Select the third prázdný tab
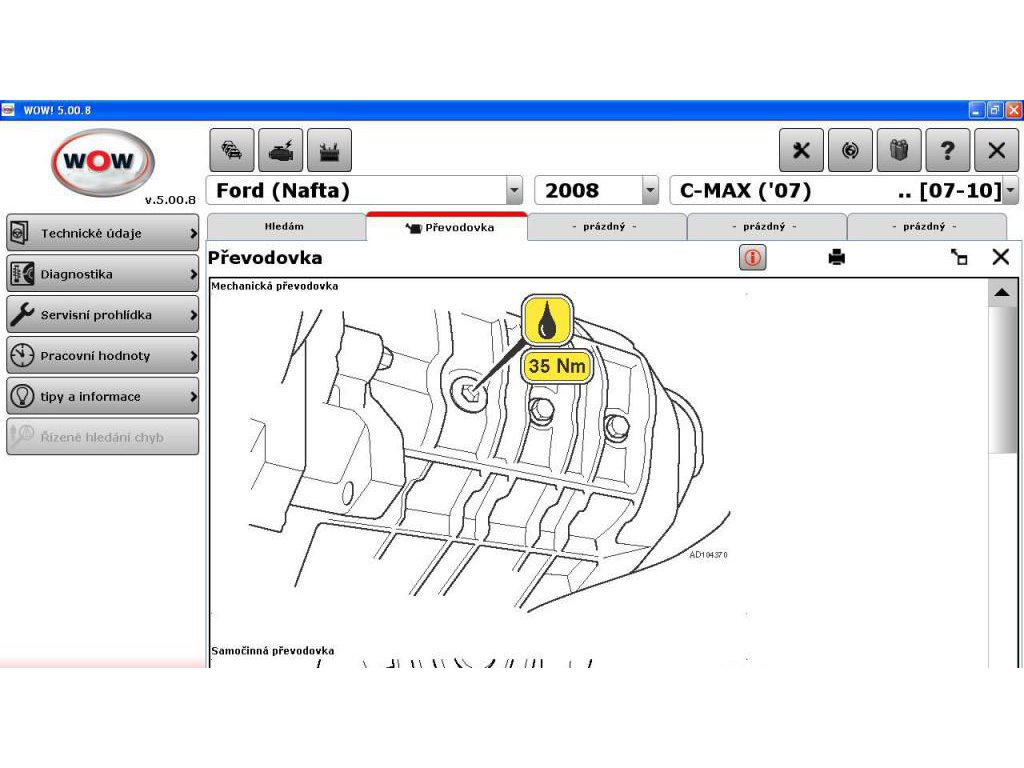1024x768 pixels. [x=925, y=227]
